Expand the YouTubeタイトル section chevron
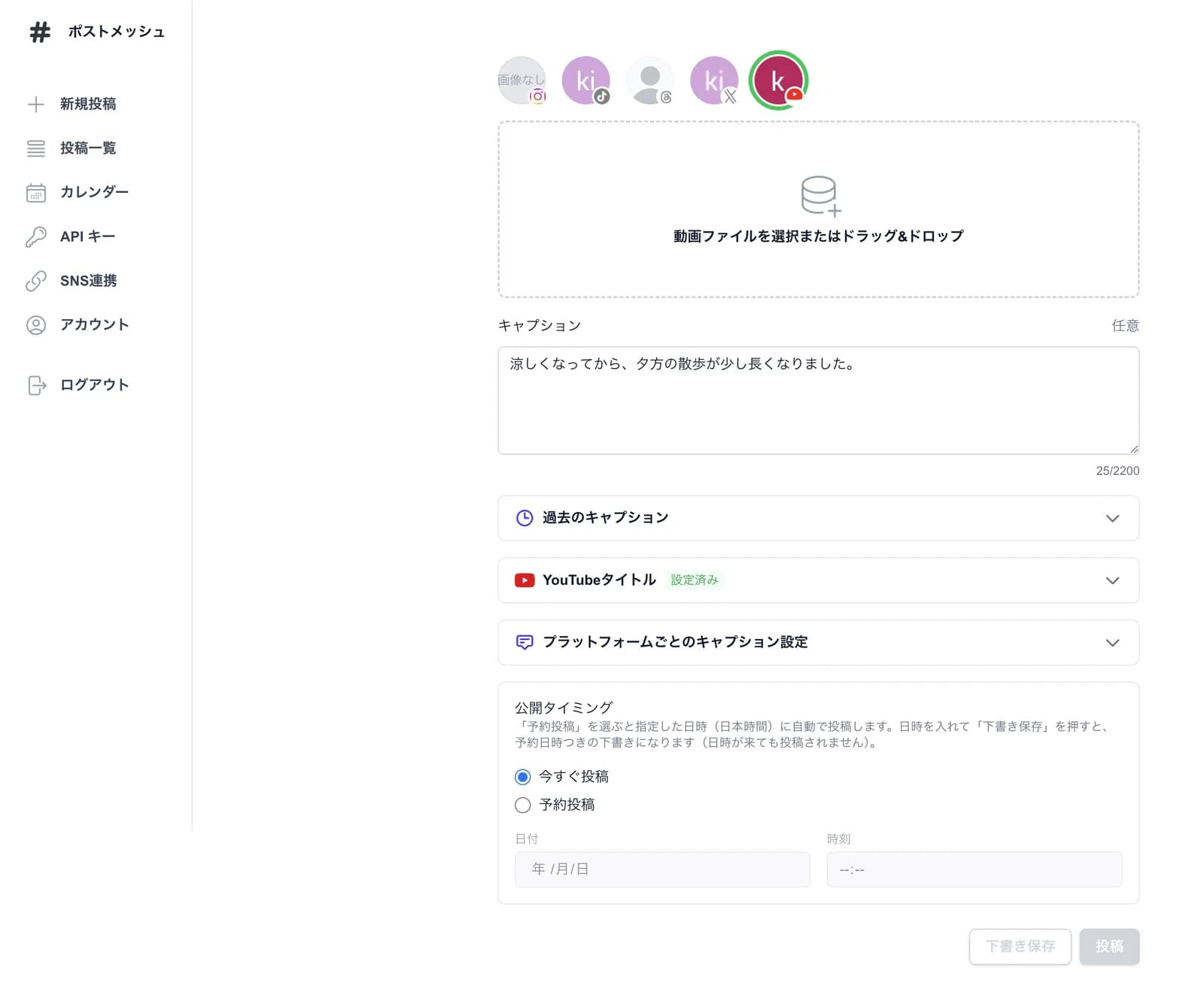The image size is (1204, 1005). click(1112, 580)
